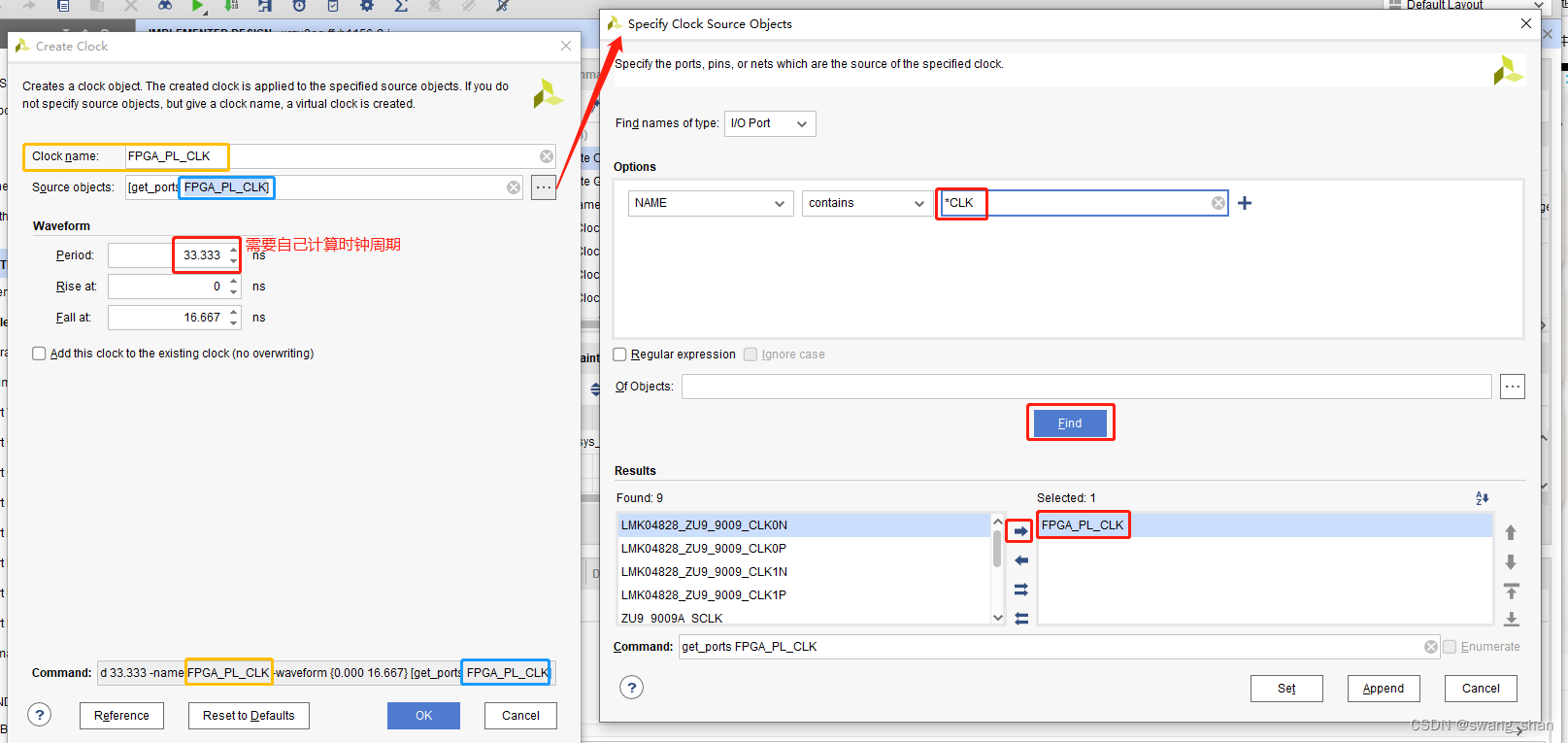
Task: Click the generate bitstream icon in the toolbar
Action: click(x=231, y=5)
